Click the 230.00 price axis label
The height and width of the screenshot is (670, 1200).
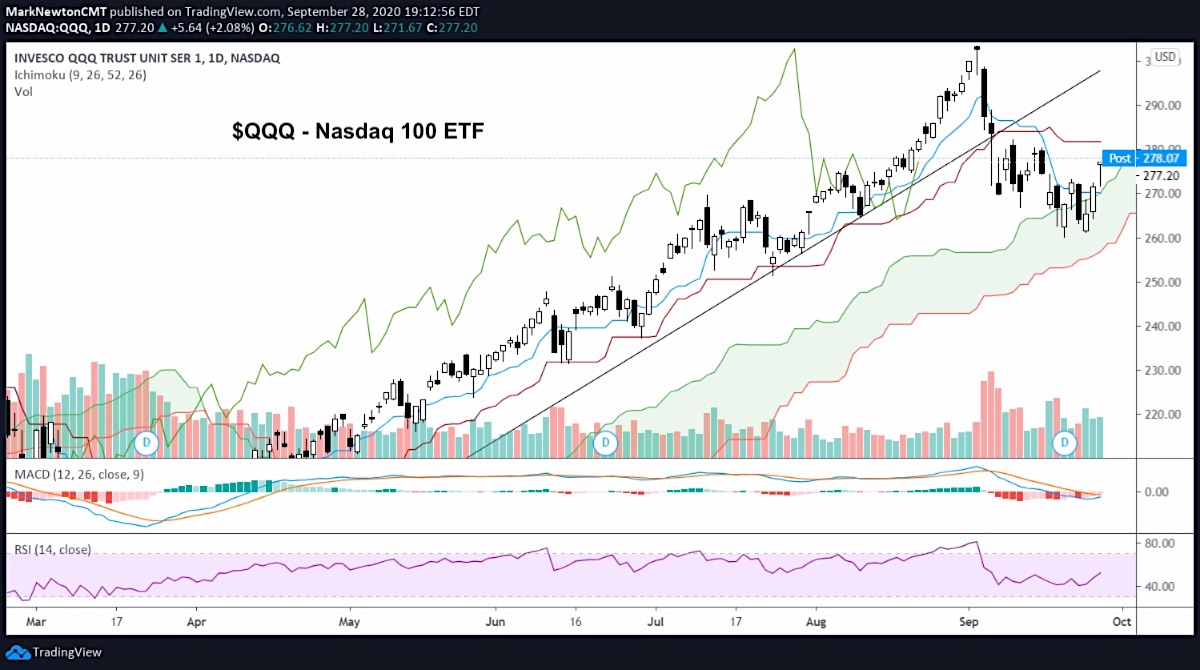[1160, 370]
